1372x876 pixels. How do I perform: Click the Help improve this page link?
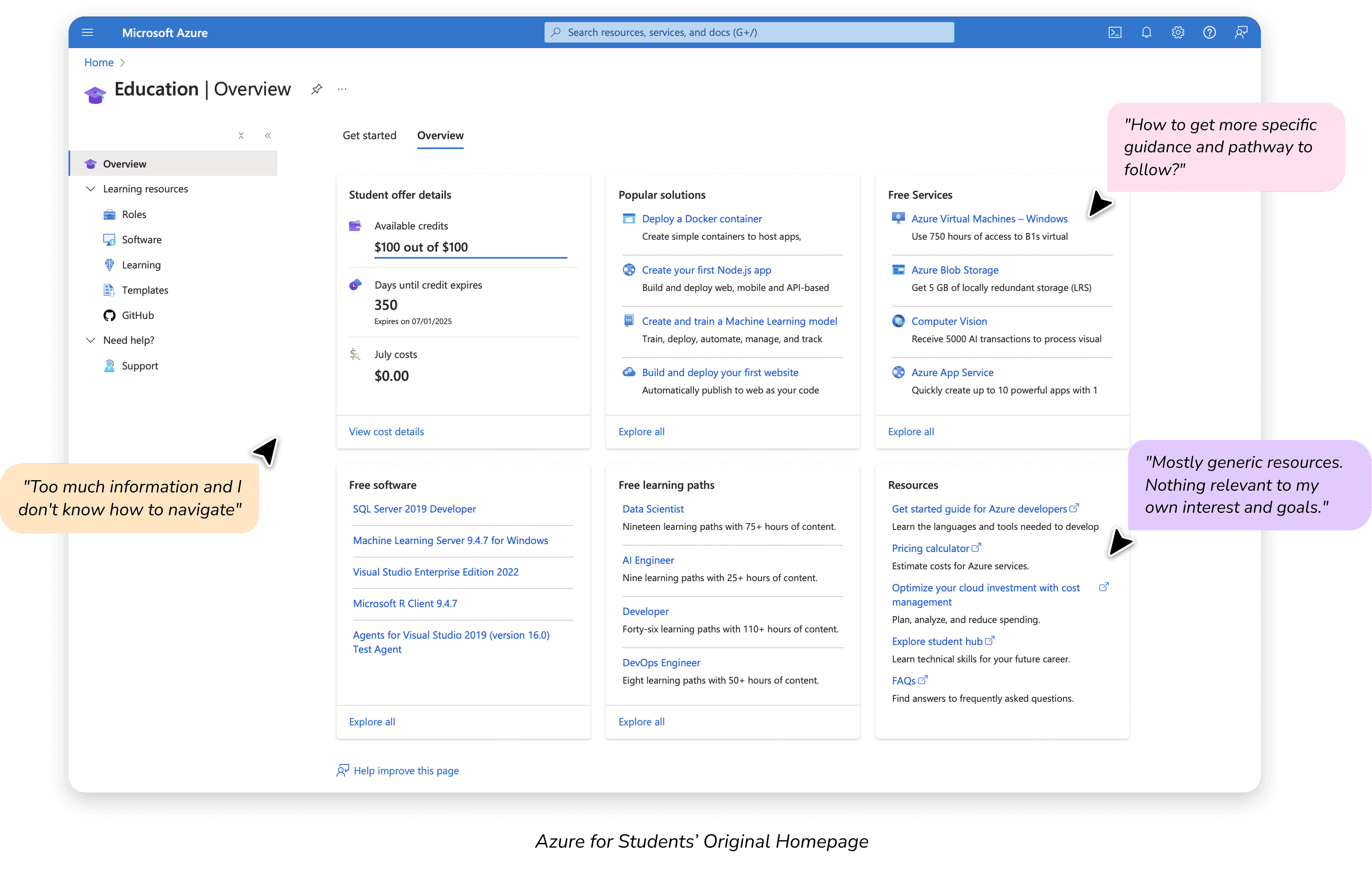406,771
